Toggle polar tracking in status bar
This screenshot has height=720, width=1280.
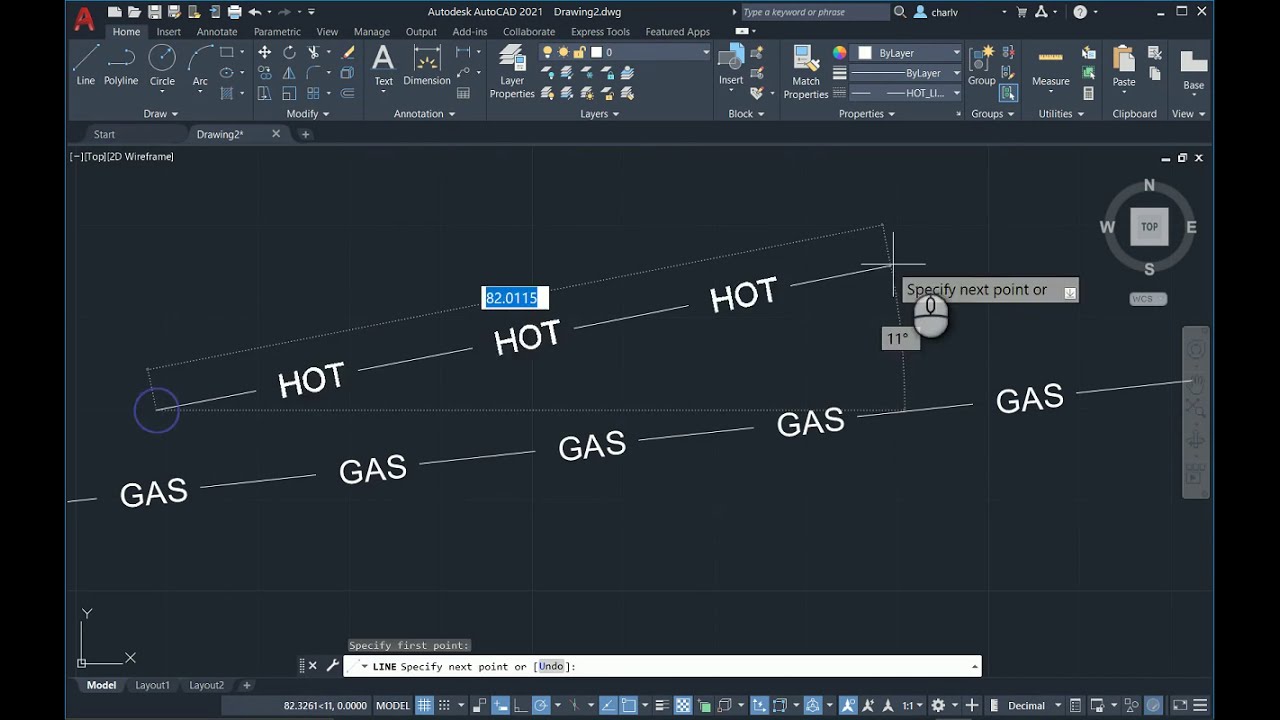tap(541, 705)
